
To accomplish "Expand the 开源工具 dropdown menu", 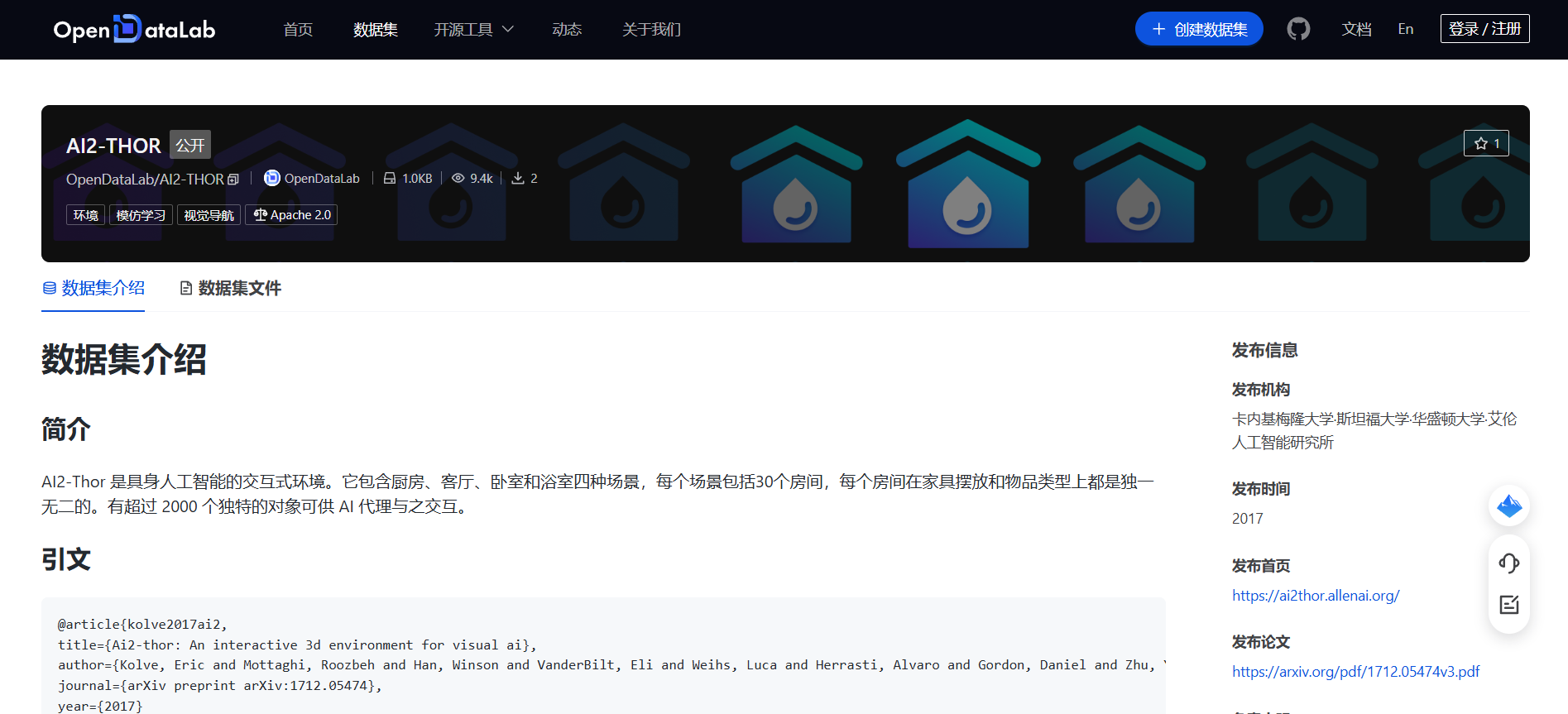I will coord(473,30).
